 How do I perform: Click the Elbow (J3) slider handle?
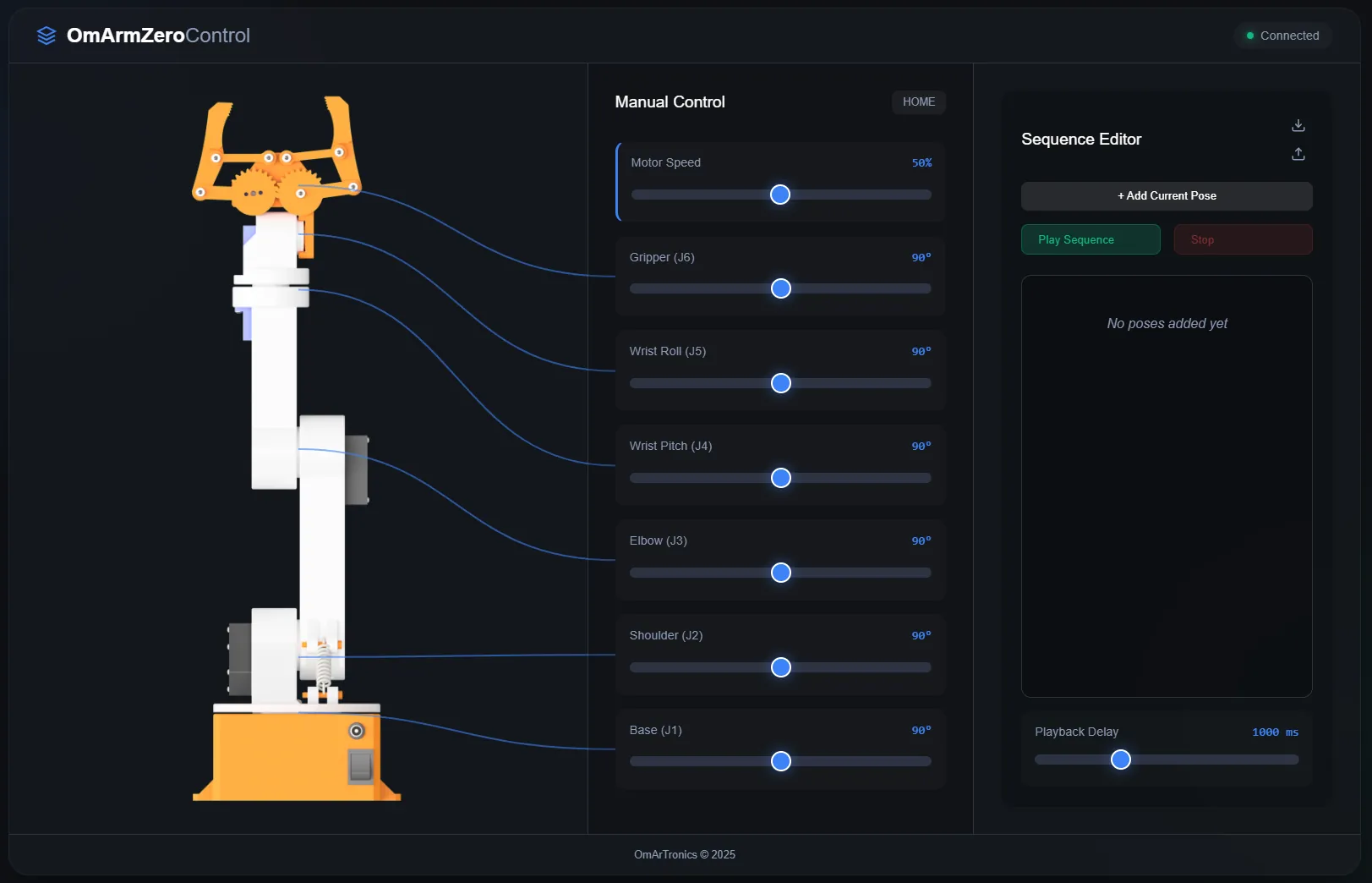click(x=781, y=573)
